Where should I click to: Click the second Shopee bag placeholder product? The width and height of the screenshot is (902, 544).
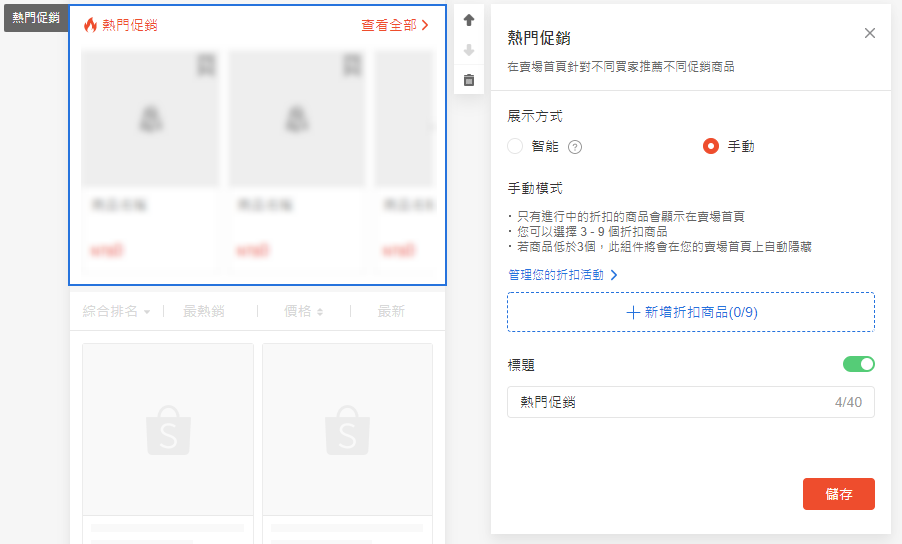coord(347,443)
